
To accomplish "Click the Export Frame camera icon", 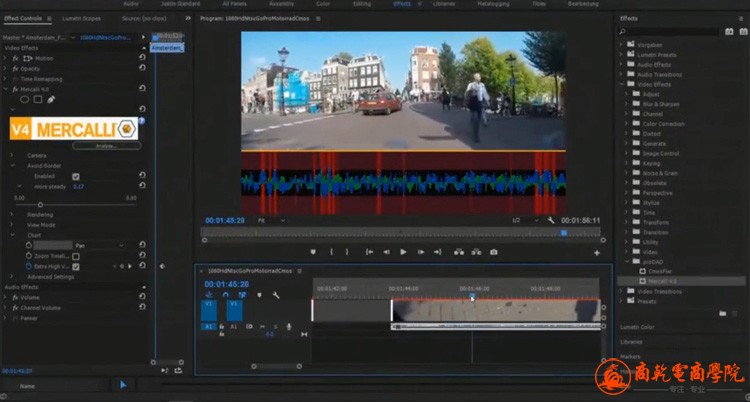I will coord(493,252).
